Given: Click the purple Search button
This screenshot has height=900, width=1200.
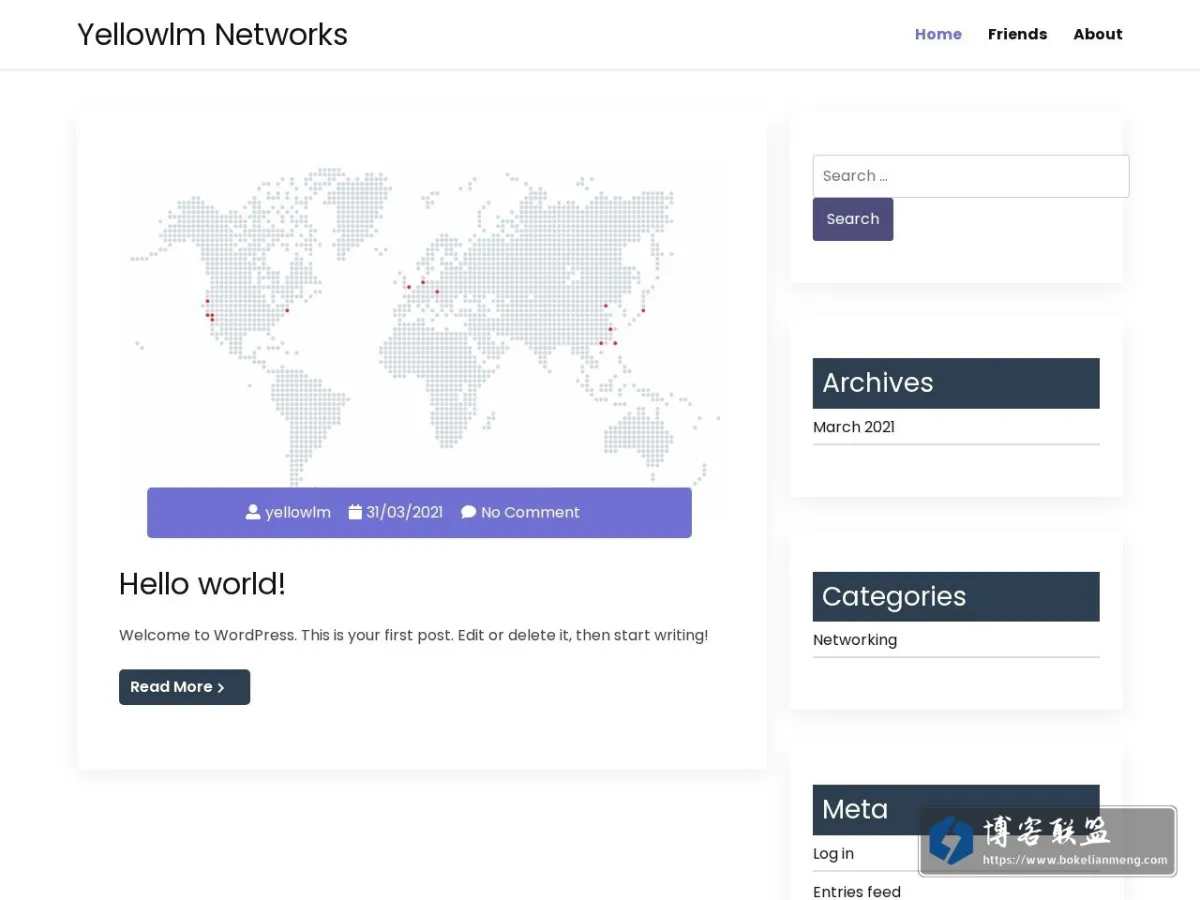Looking at the screenshot, I should (853, 219).
